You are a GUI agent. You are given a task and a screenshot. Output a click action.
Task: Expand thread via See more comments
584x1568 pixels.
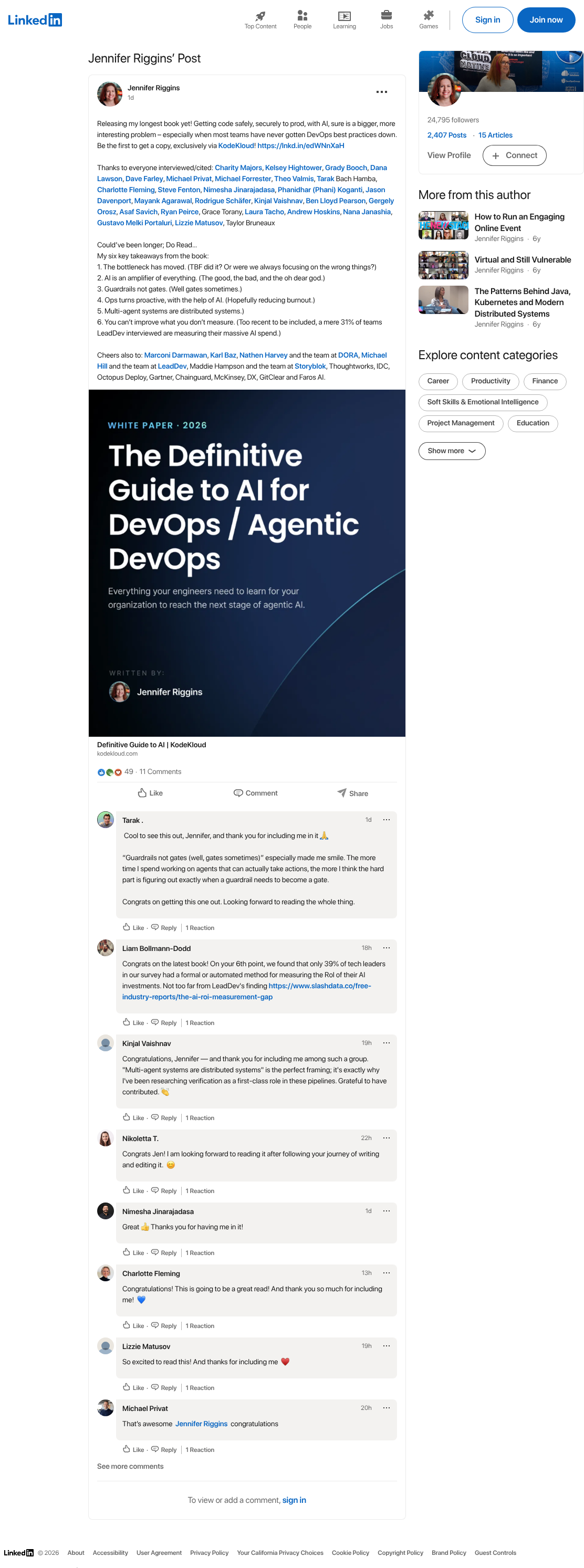coord(130,1466)
